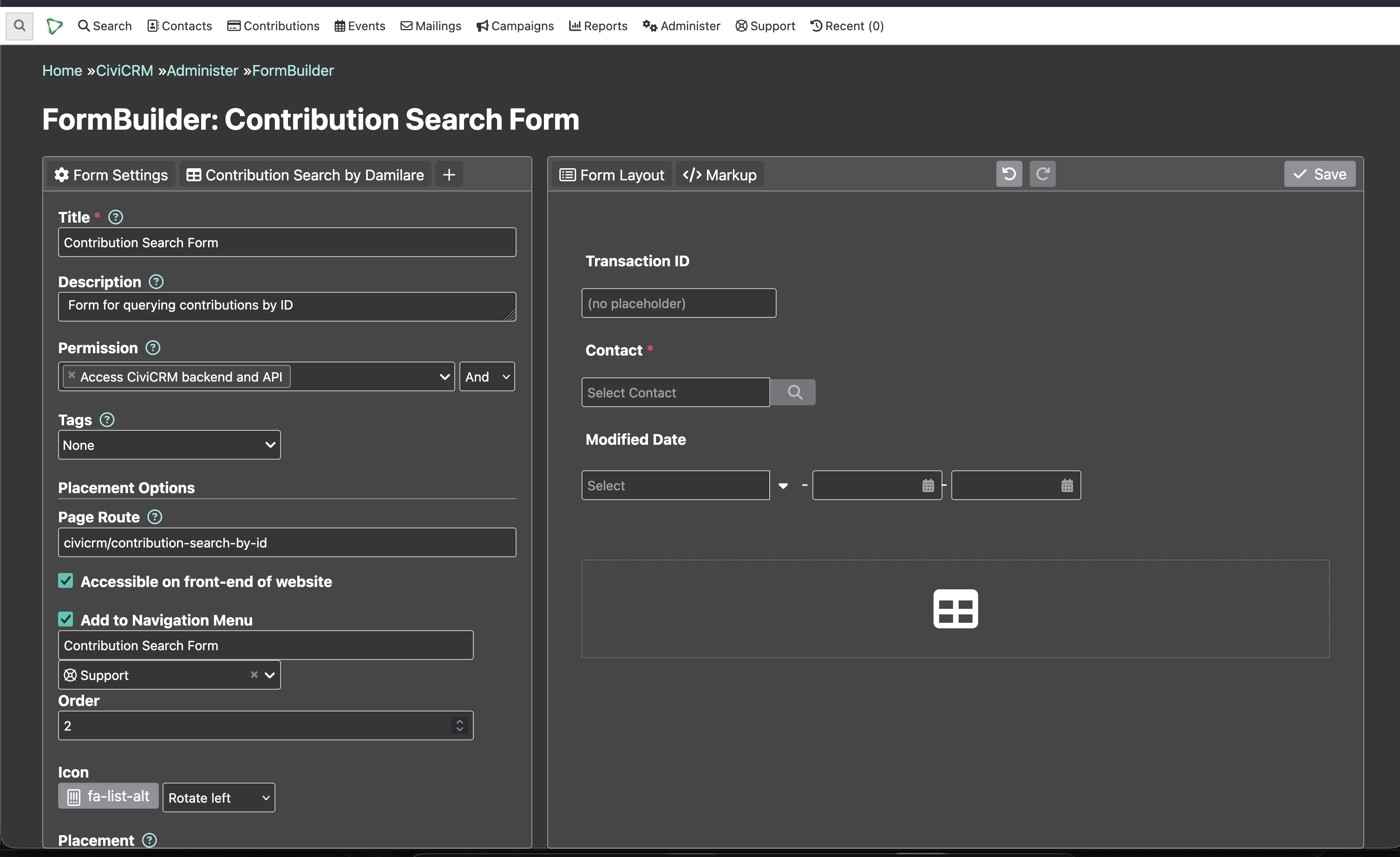Open calendar icon on second date field

click(1067, 486)
